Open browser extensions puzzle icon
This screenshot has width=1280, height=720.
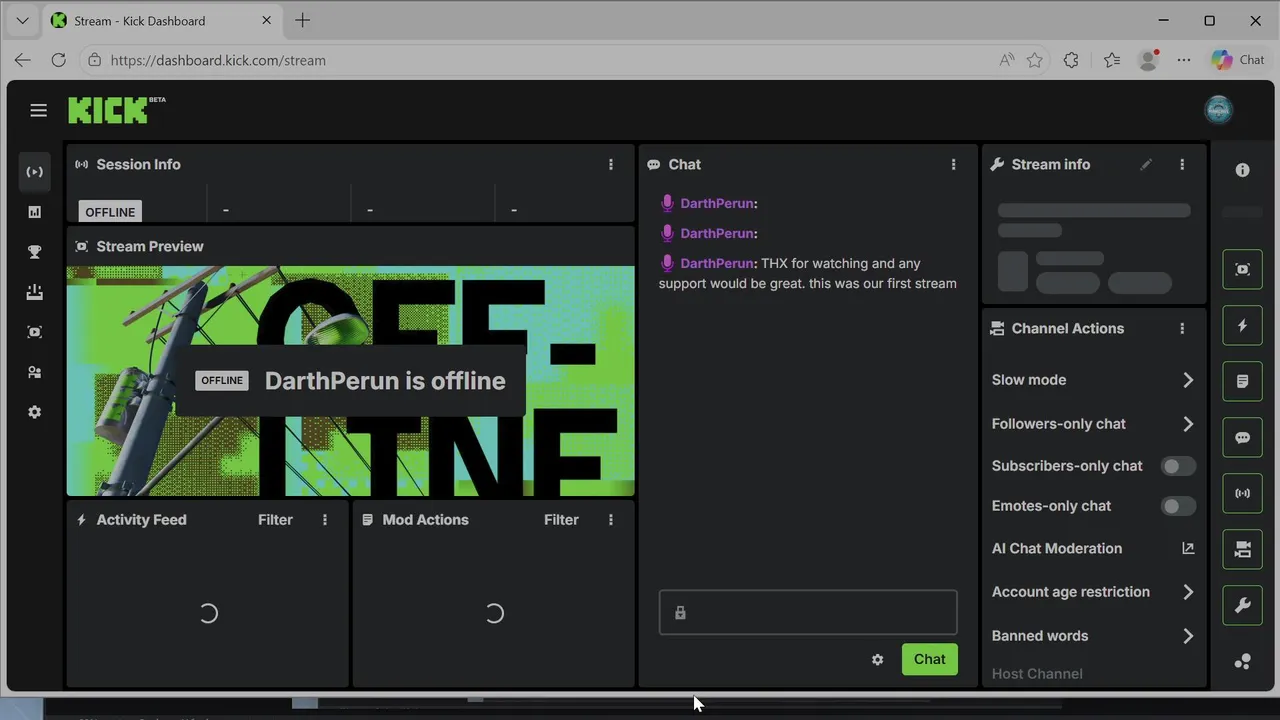coord(1071,60)
